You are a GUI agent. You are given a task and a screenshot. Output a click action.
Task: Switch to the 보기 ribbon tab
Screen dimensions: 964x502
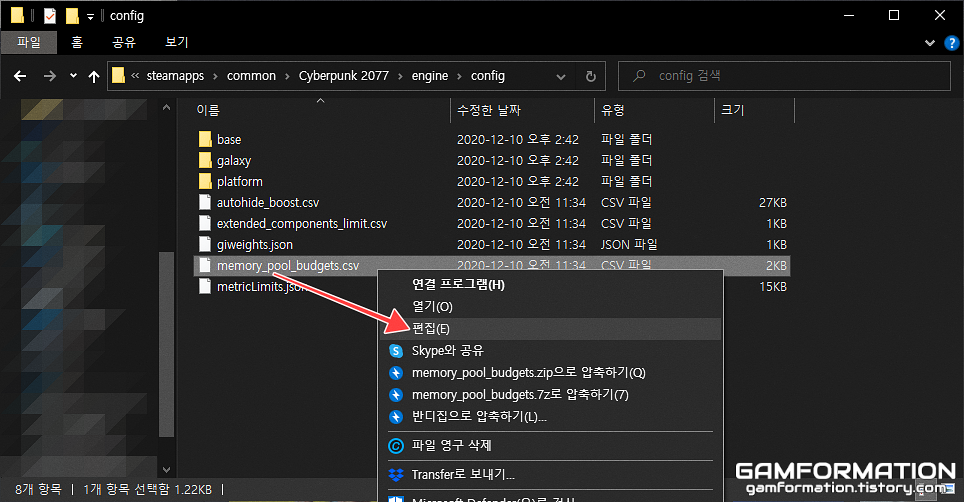(176, 42)
